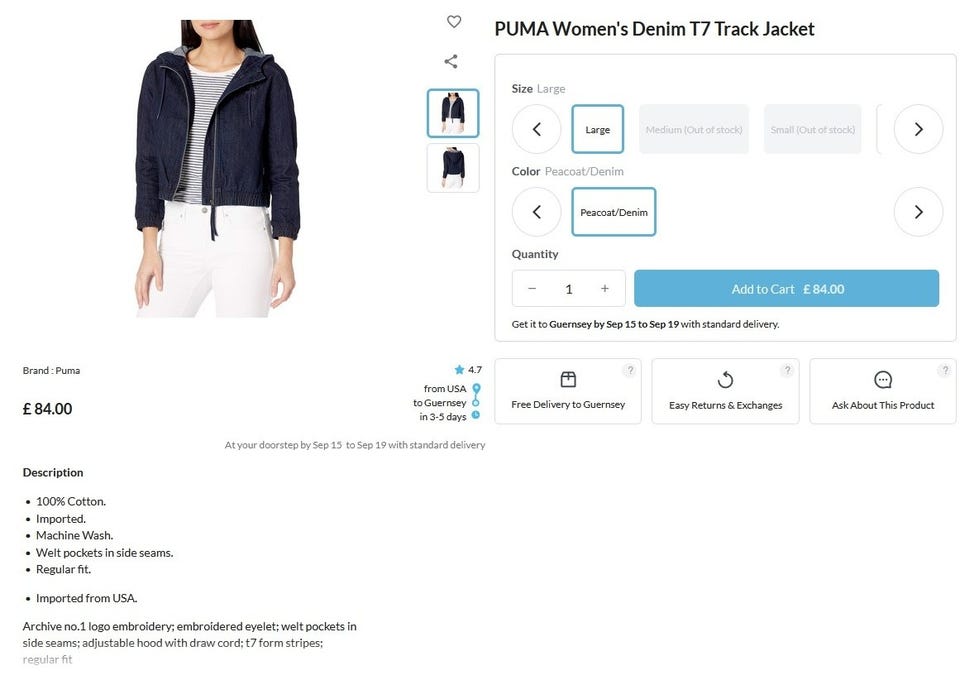This screenshot has height=680, width=960.
Task: View the back-view jacket thumbnail
Action: click(453, 168)
